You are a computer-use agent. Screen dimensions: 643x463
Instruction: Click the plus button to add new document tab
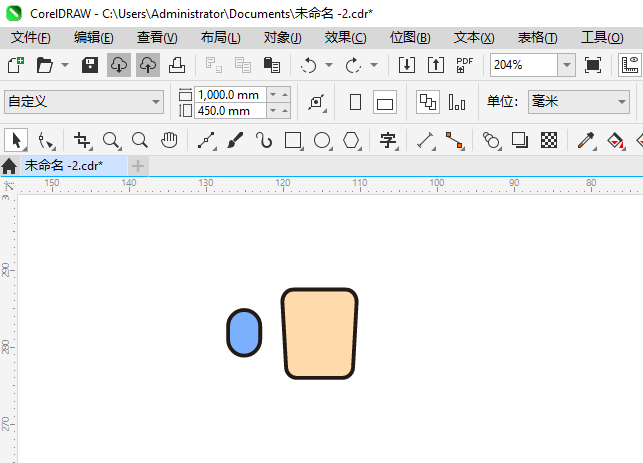click(138, 165)
